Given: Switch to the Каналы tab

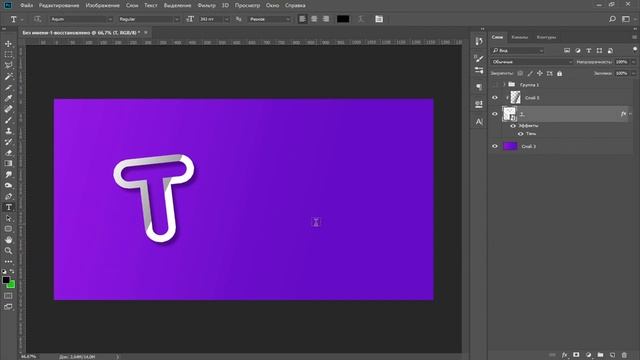Looking at the screenshot, I should (x=520, y=37).
